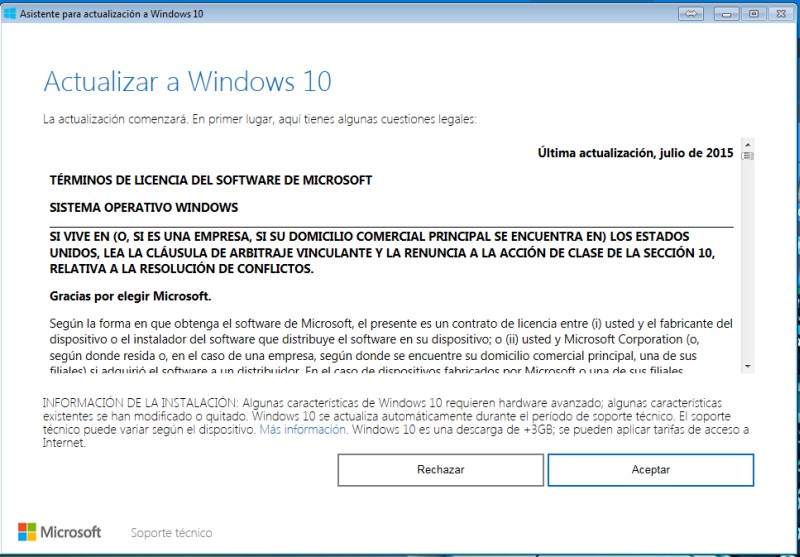Viewport: 800px width, 557px height.
Task: Maximize the update assistant window
Action: click(753, 13)
